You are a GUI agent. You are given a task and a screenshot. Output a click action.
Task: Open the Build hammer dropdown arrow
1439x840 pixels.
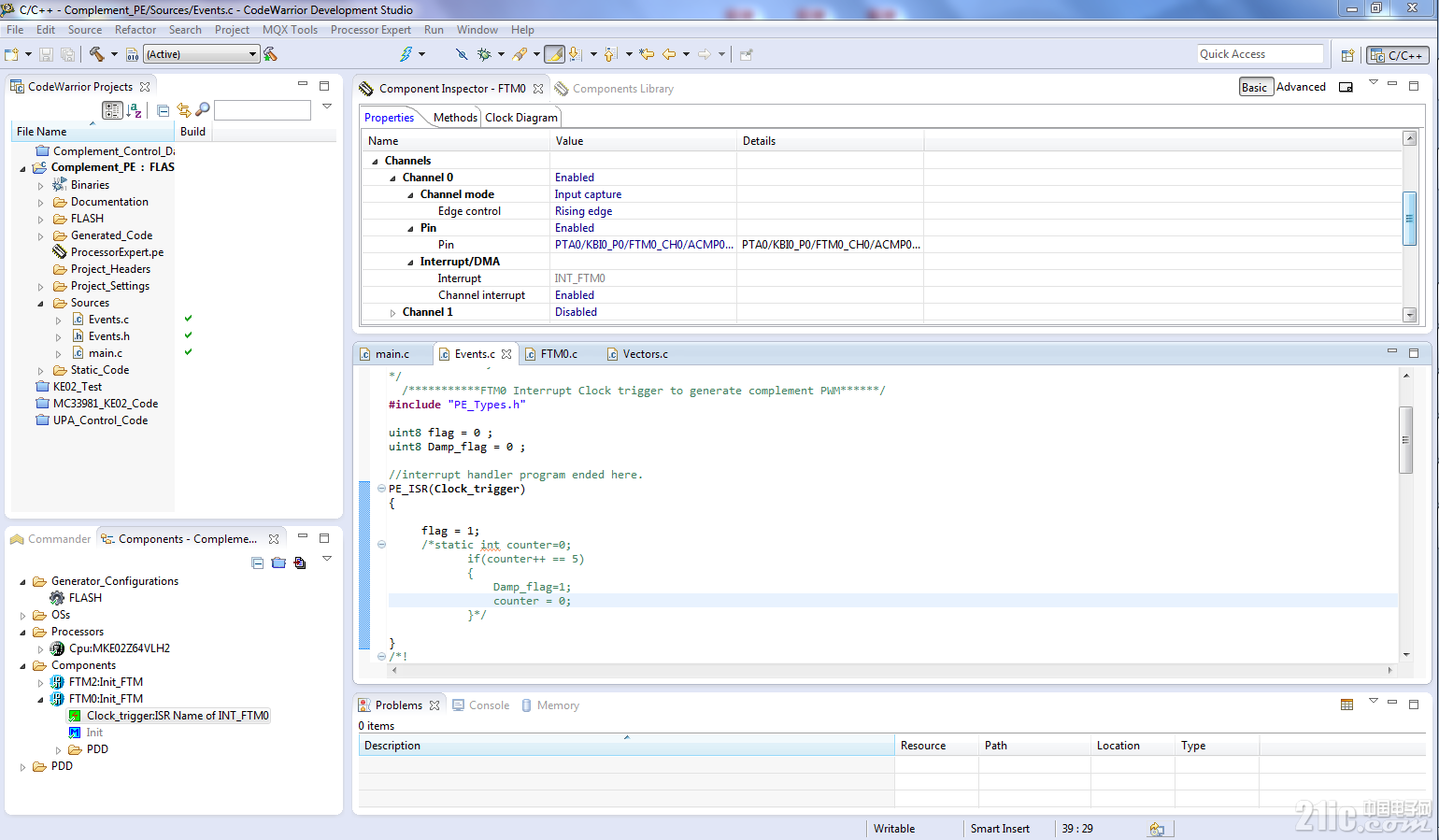click(x=114, y=54)
